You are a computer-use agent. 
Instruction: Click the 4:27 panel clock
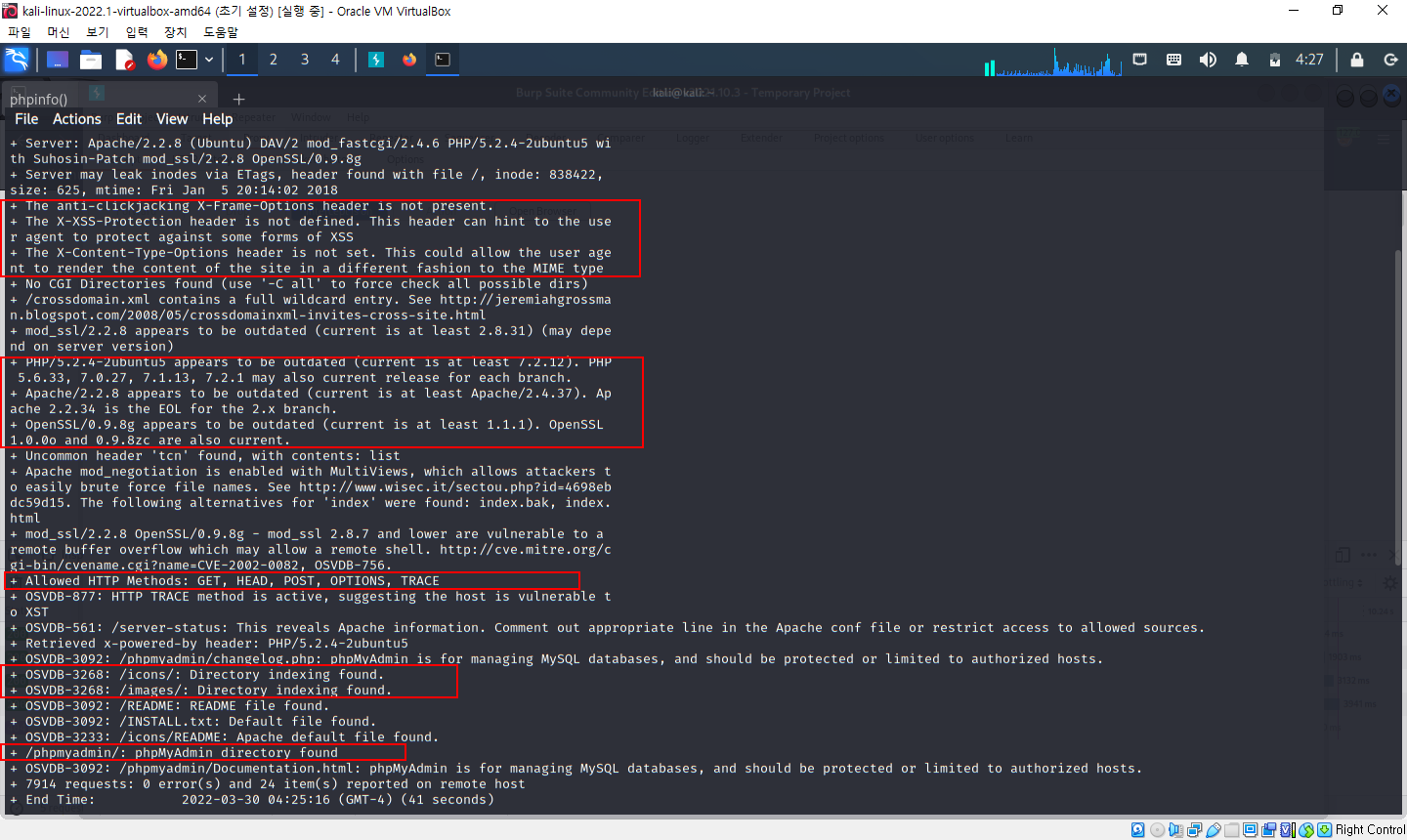pos(1309,60)
